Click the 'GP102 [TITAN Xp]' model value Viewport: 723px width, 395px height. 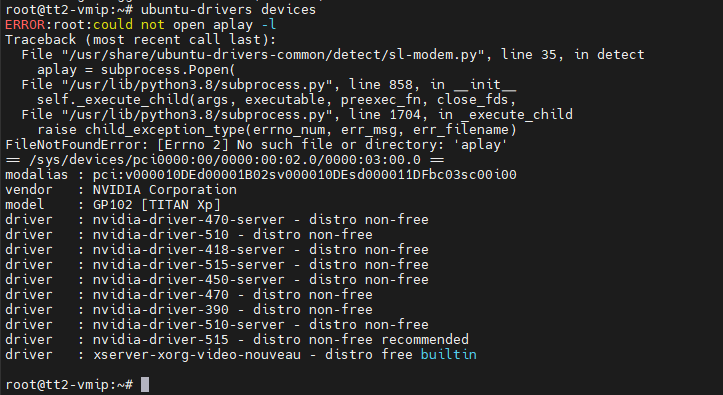(x=157, y=205)
